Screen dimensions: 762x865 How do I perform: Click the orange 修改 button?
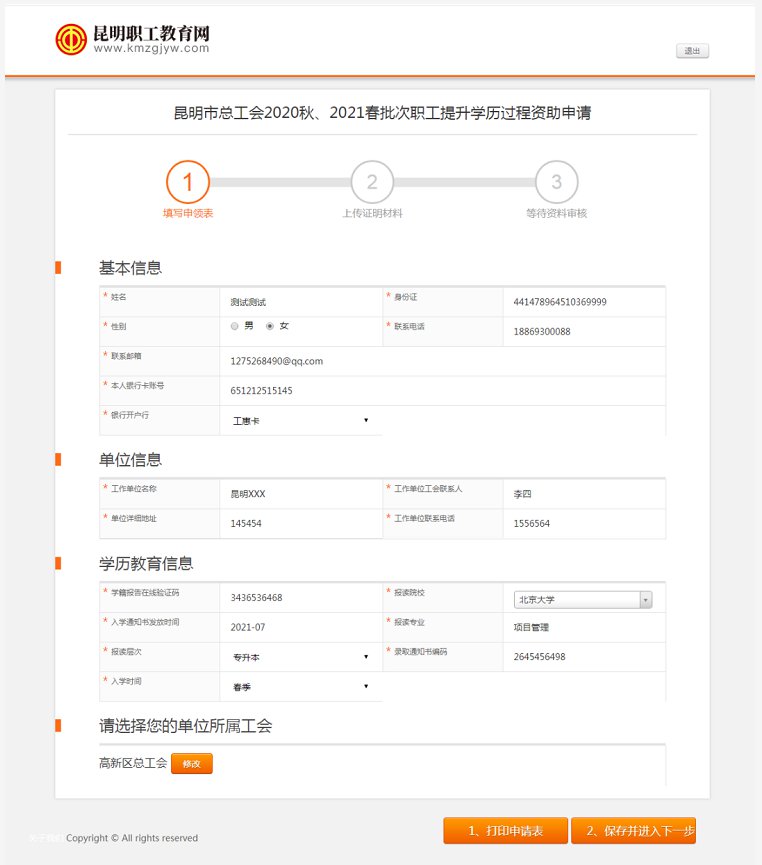[192, 764]
